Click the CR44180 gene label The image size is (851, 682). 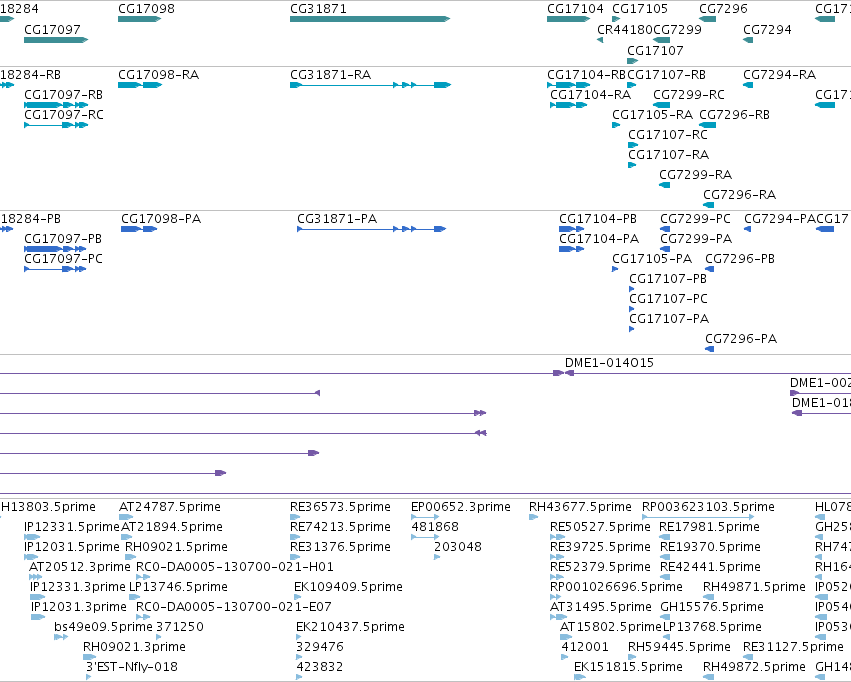625,30
